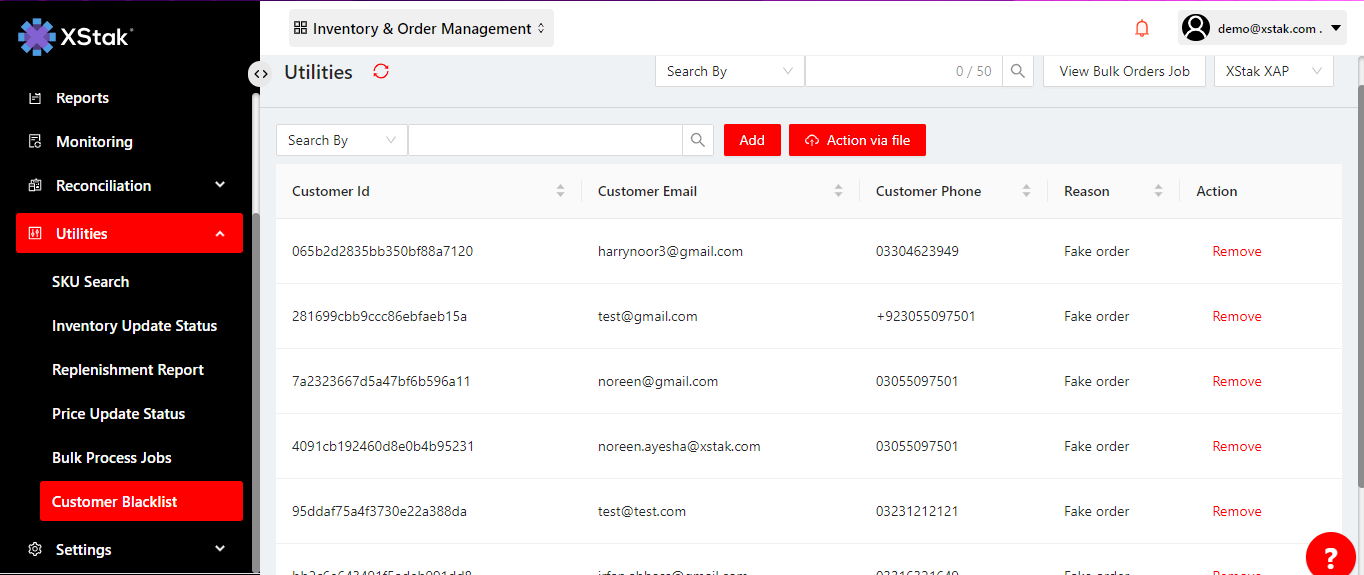Sort the Customer Email column
The image size is (1364, 575).
click(x=838, y=191)
